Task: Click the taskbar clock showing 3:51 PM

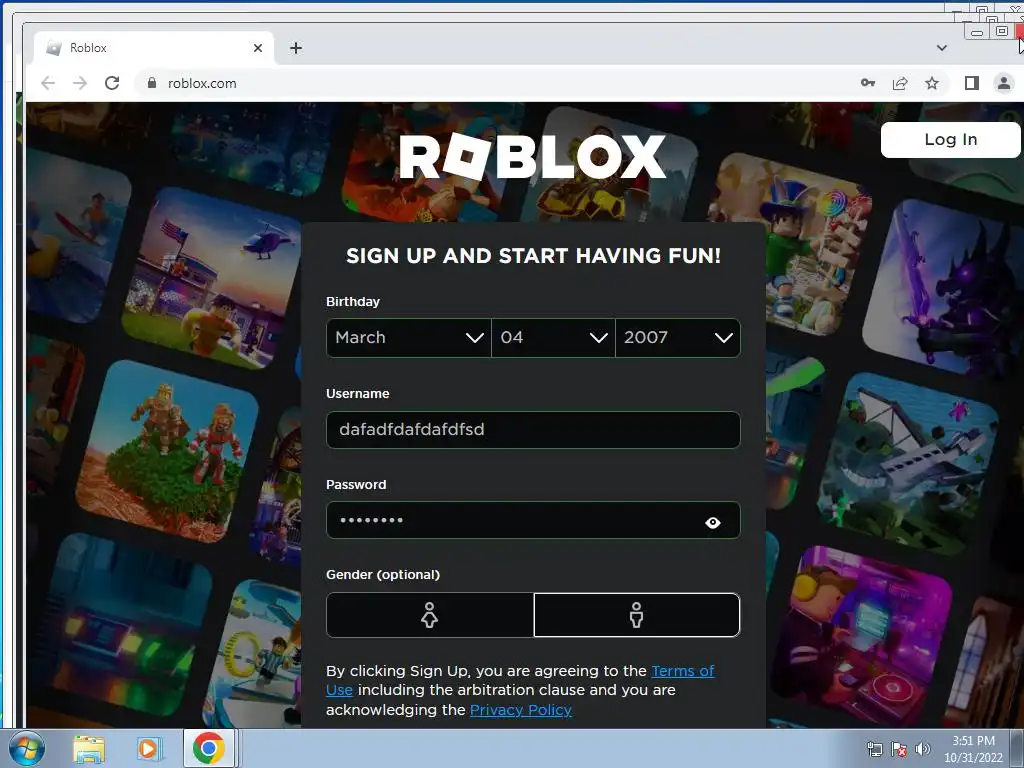Action: tap(973, 749)
